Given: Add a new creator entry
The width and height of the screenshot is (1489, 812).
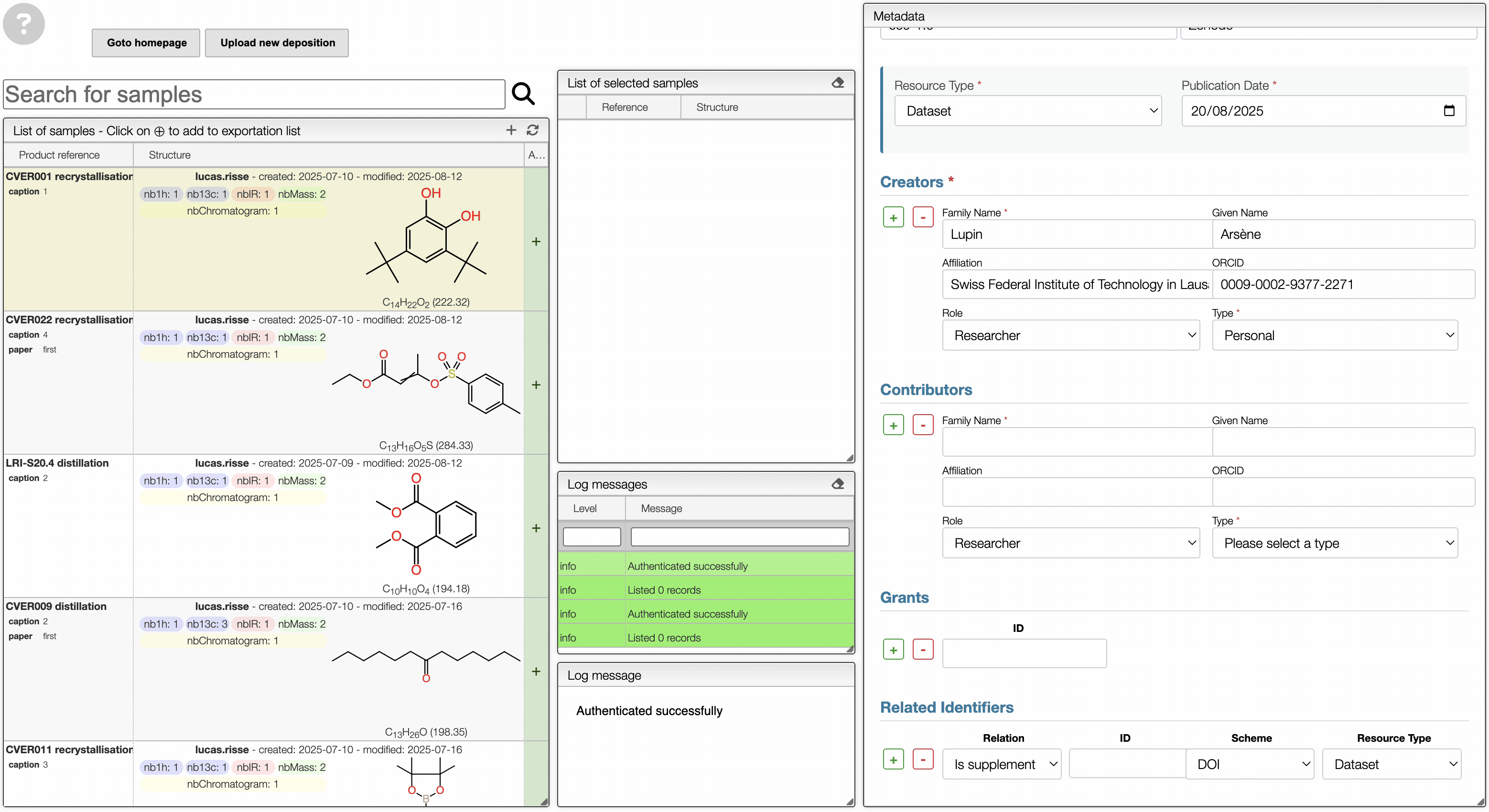Looking at the screenshot, I should pyautogui.click(x=893, y=217).
